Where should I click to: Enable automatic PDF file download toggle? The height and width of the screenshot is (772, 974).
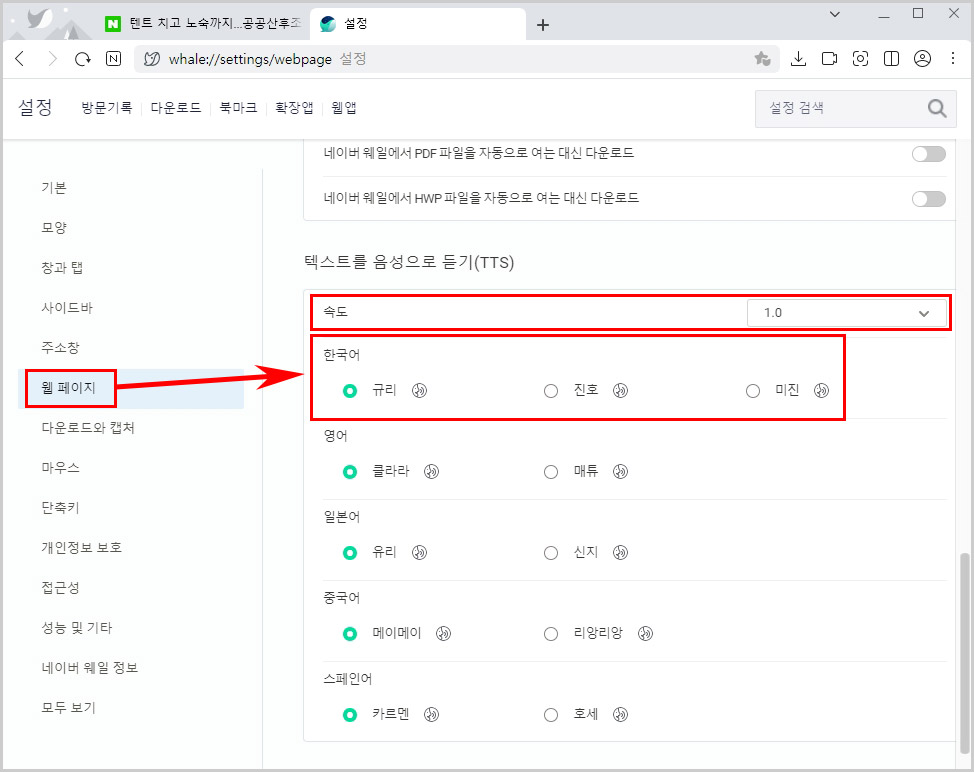[x=928, y=153]
